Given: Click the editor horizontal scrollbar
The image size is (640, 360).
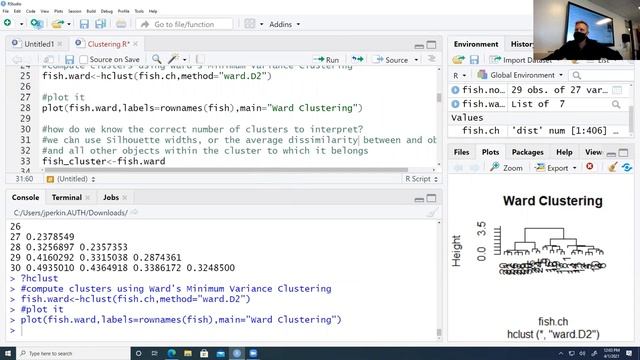Looking at the screenshot, I should [x=226, y=170].
